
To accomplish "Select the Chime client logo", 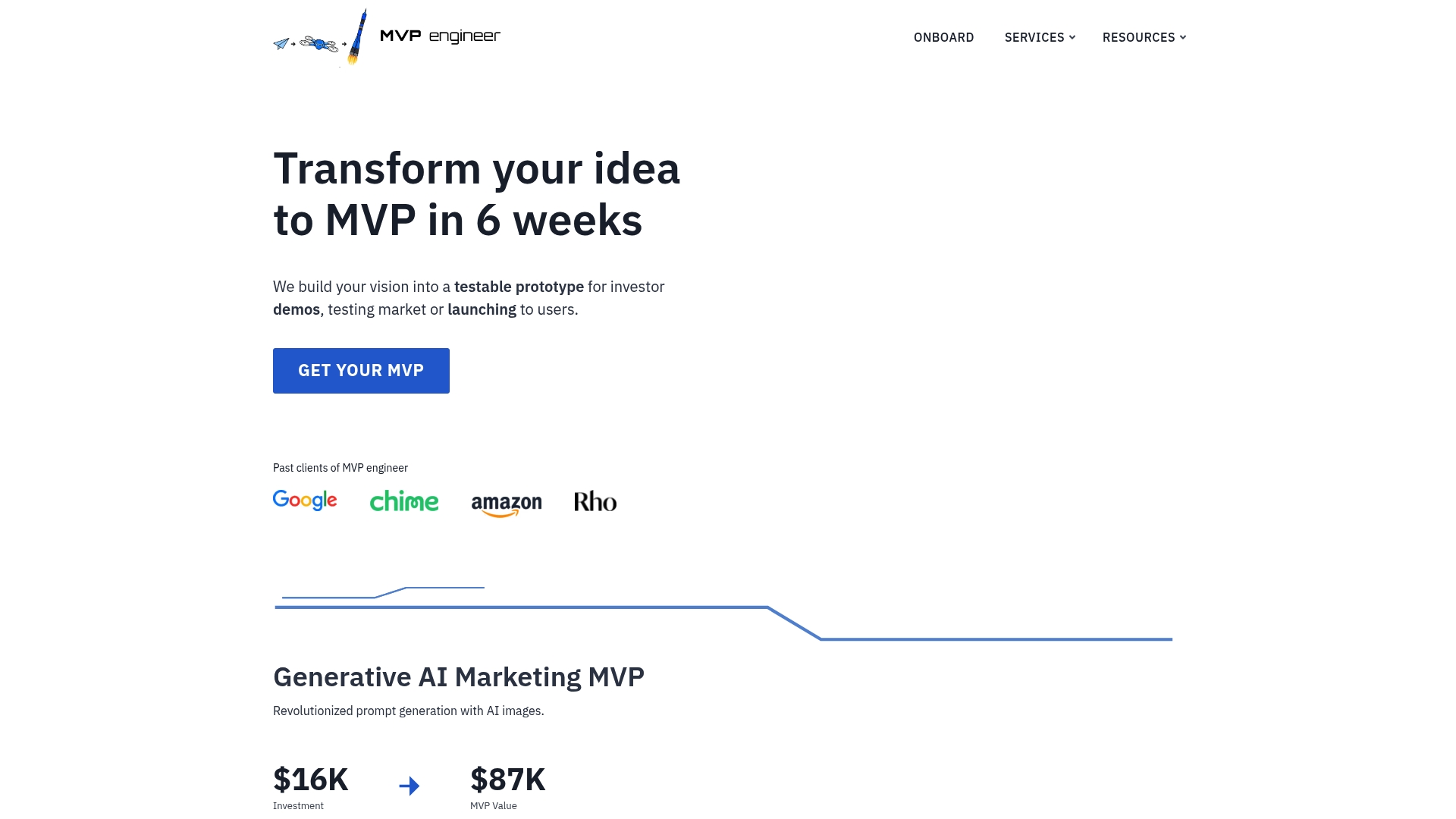I will 404,500.
